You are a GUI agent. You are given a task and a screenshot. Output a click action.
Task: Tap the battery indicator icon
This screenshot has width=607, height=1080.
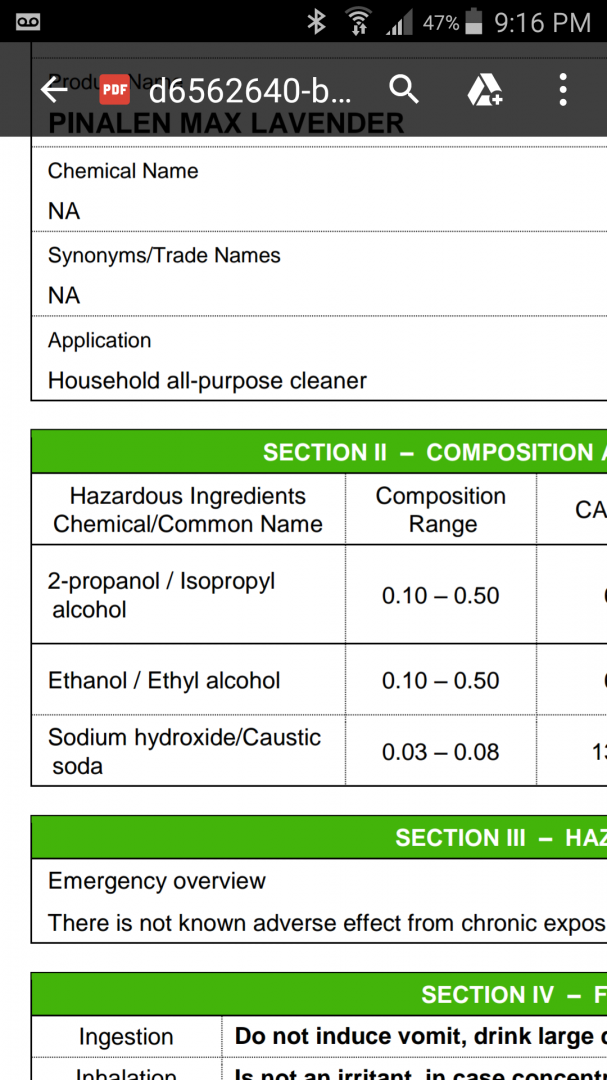[474, 21]
